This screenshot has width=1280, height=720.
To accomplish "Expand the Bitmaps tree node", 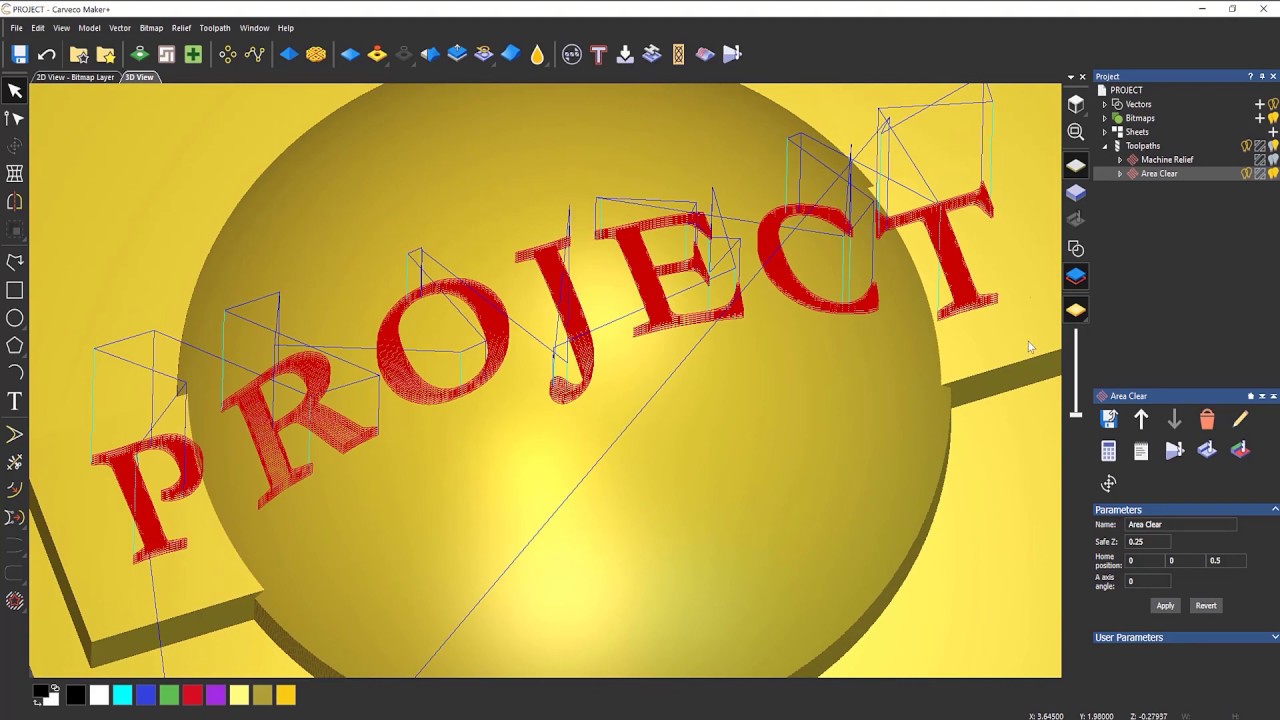I will tap(1104, 118).
